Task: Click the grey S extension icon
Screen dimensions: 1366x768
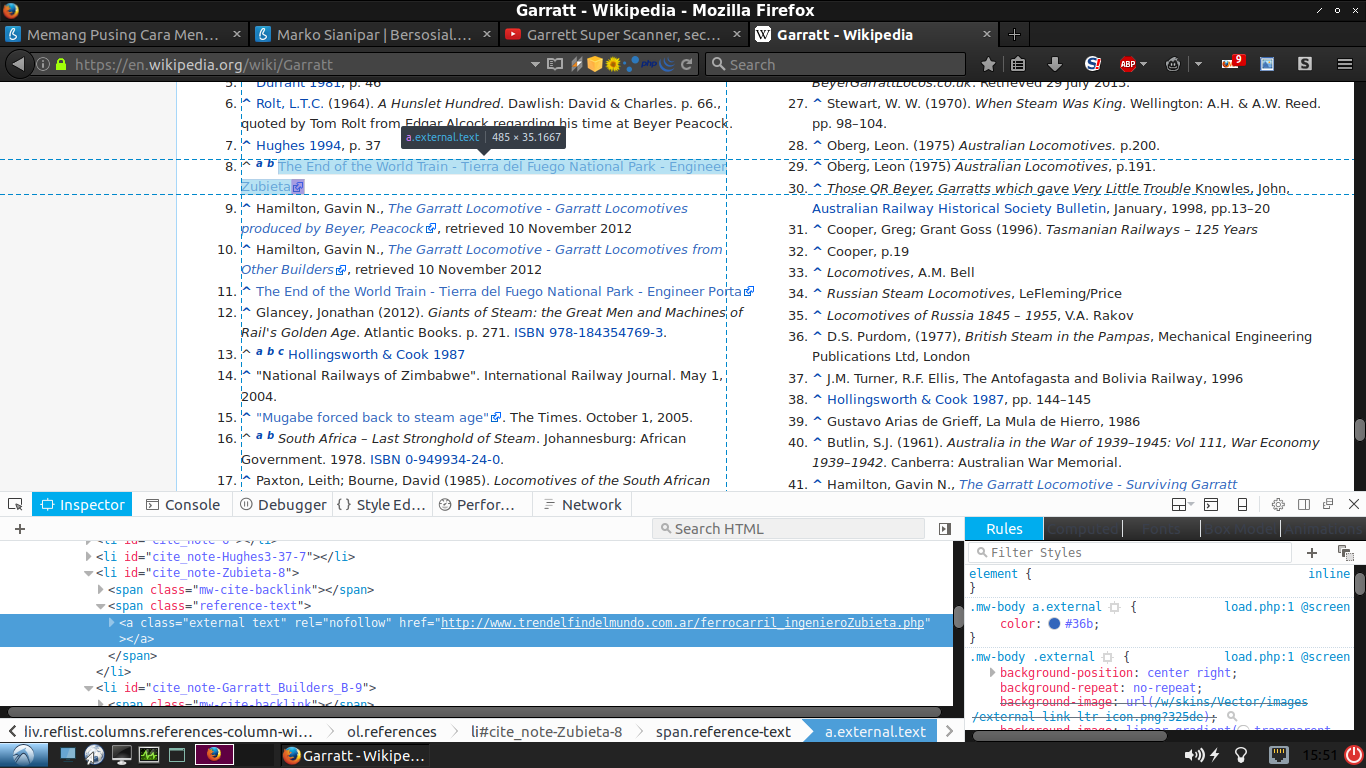Action: tap(1305, 64)
